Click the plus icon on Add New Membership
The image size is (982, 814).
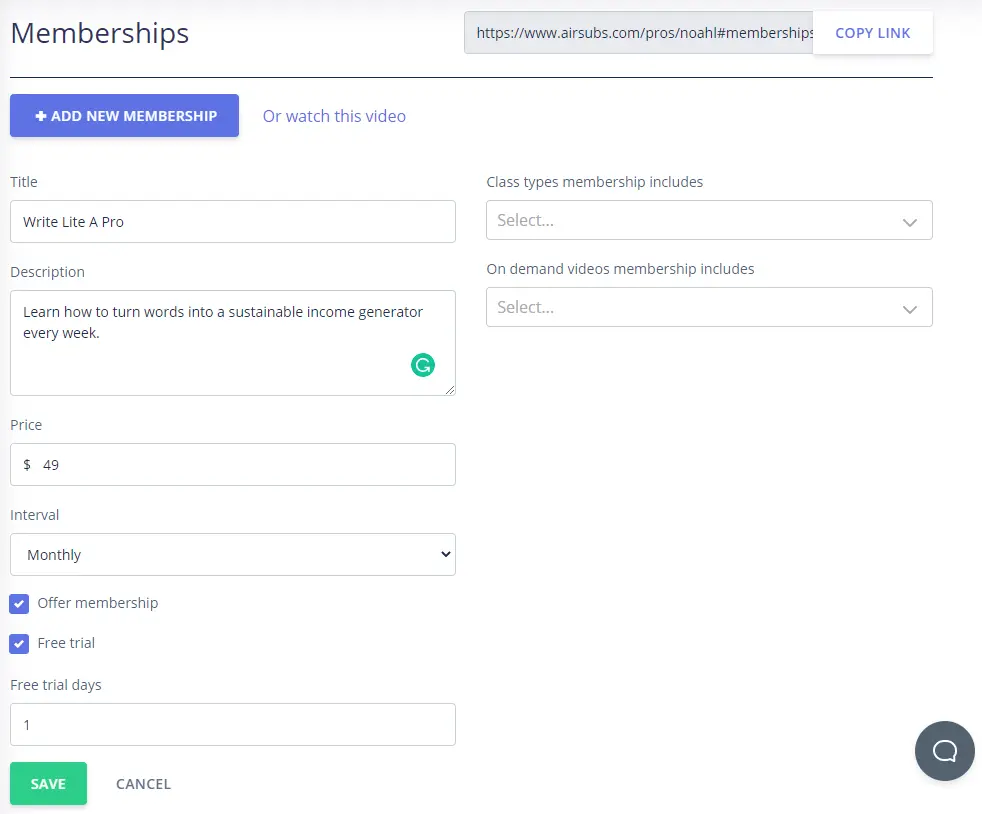click(41, 116)
